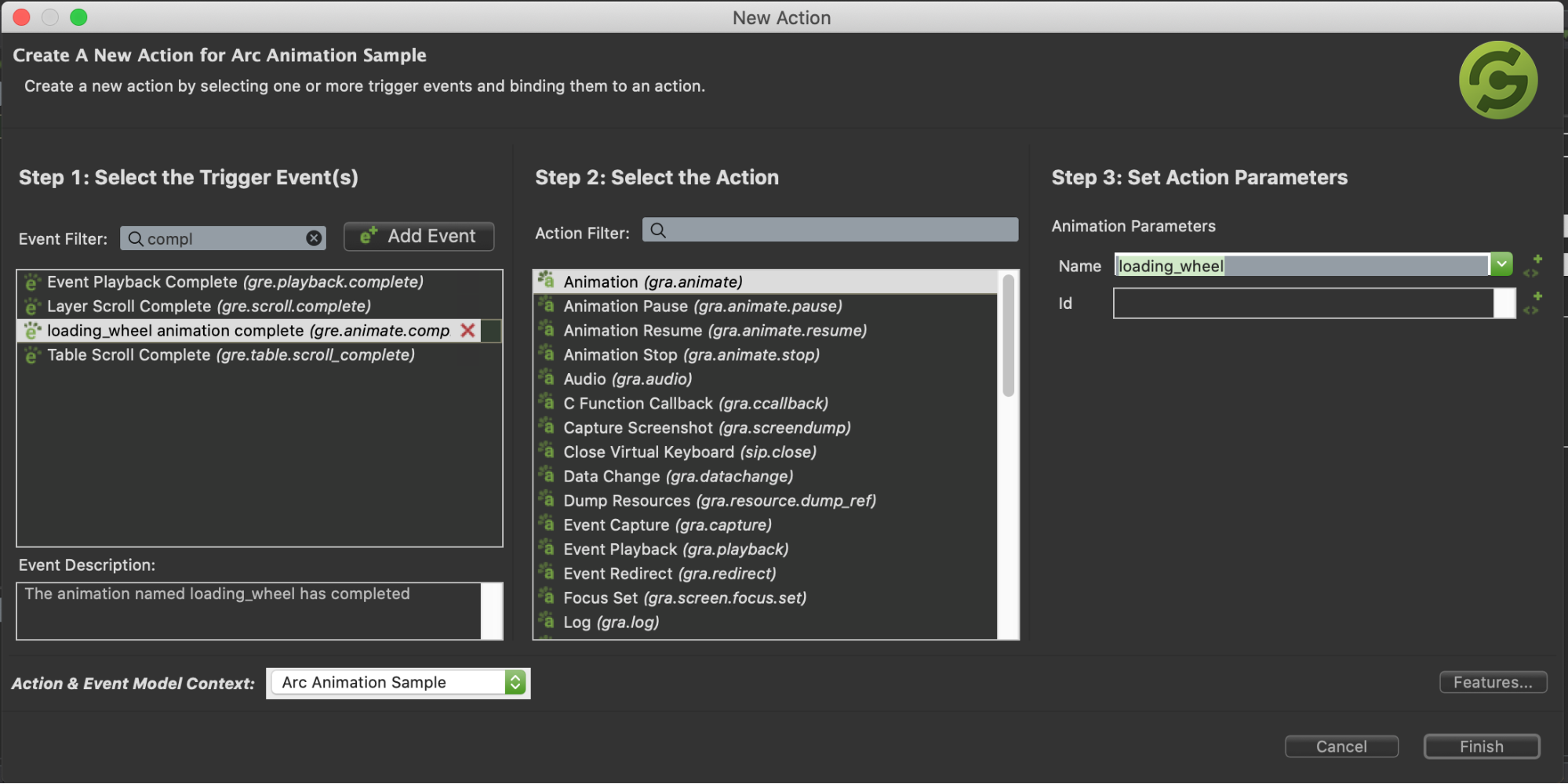Click the Capture Screenshot action icon
1568x784 pixels.
(547, 426)
